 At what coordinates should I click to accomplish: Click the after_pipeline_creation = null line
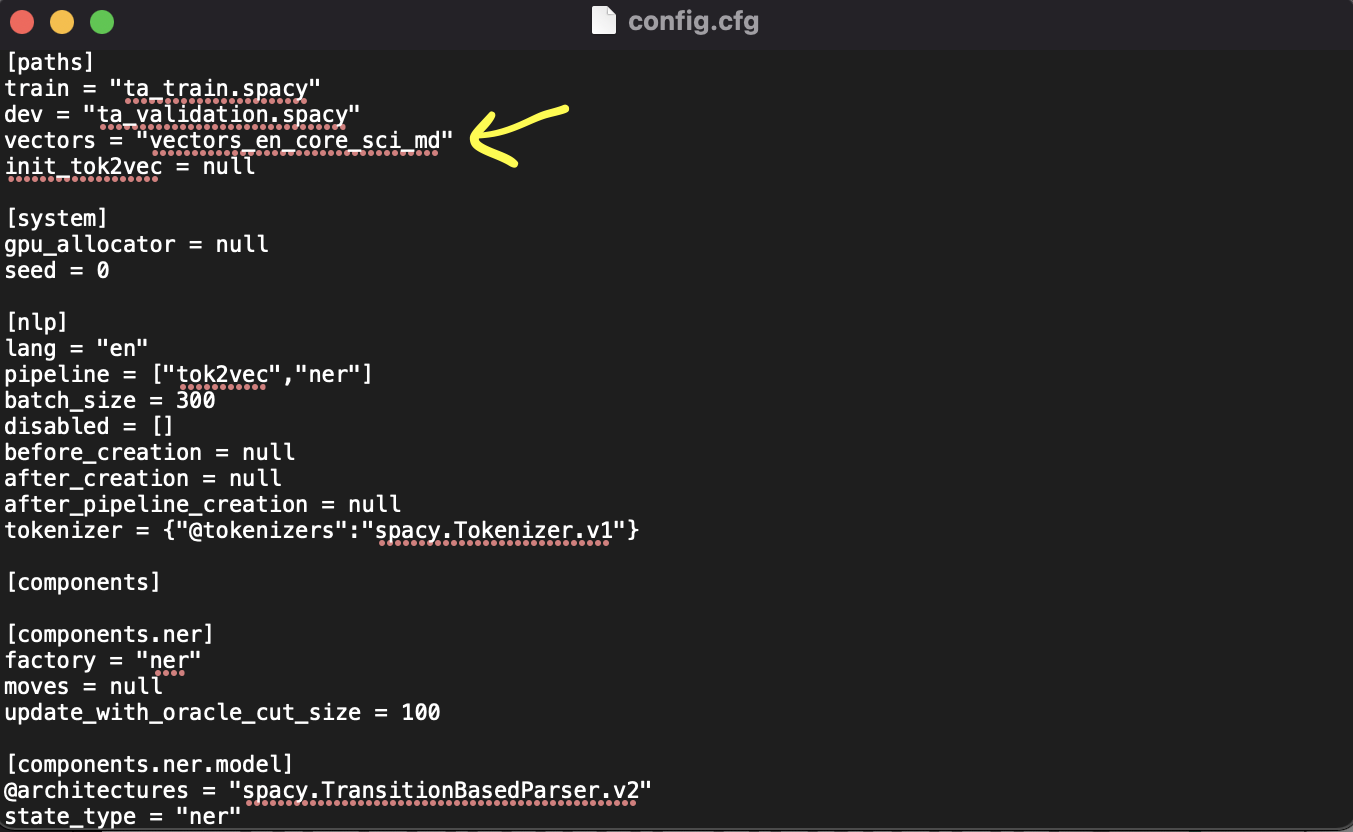point(203,505)
